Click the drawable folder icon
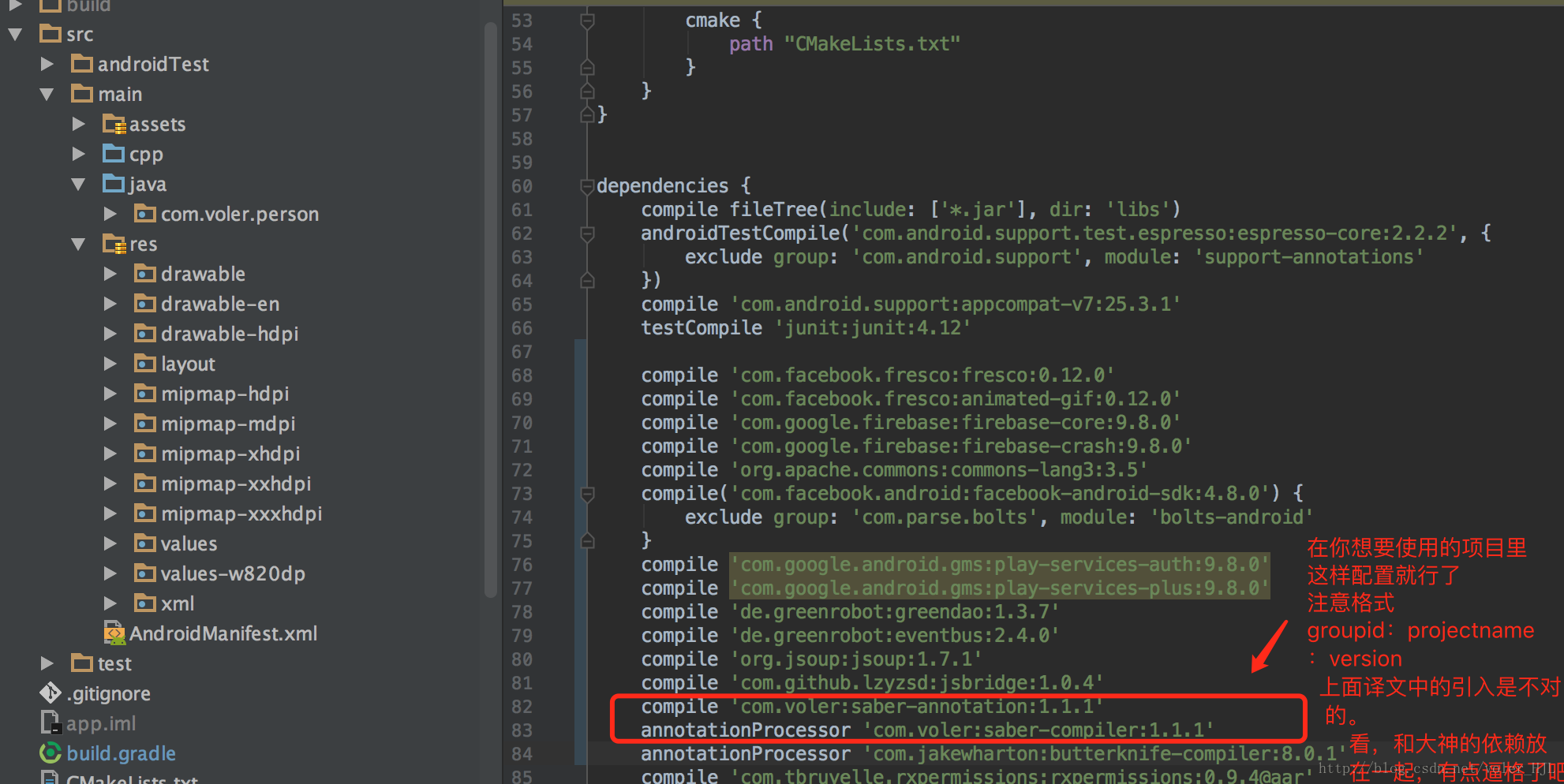This screenshot has height=784, width=1564. (145, 273)
